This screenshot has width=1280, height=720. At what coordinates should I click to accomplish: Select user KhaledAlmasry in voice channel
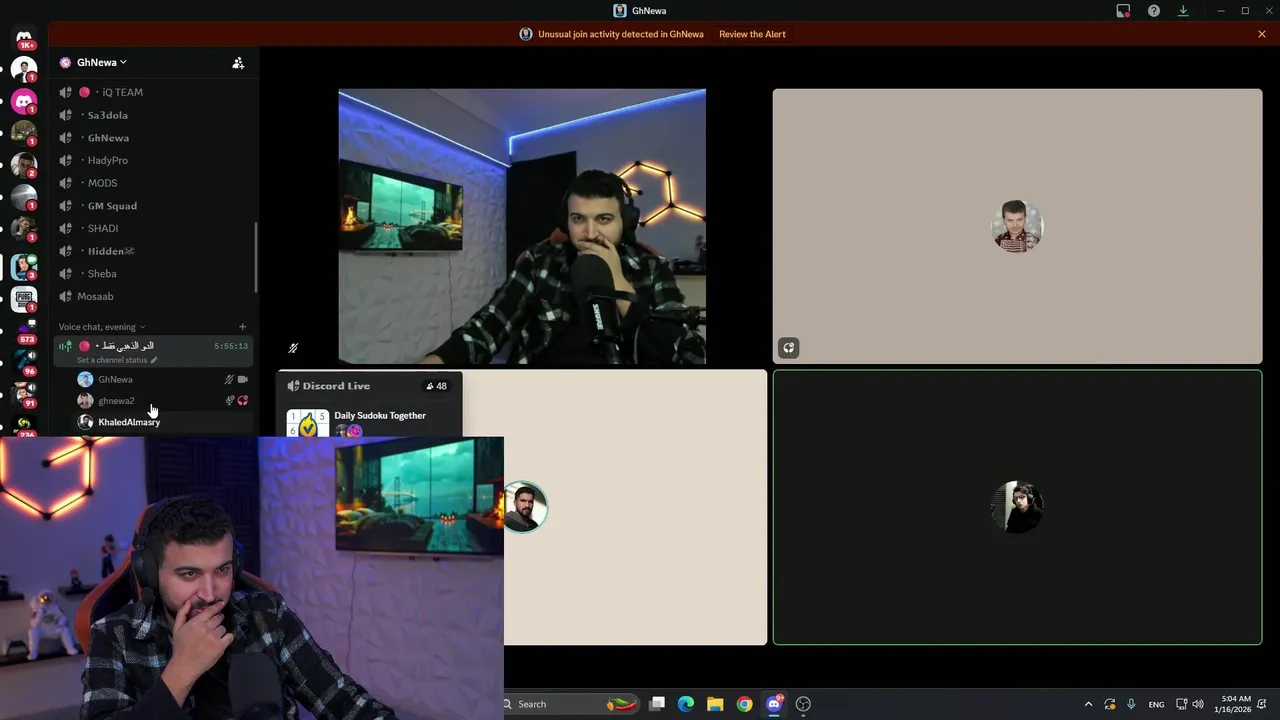128,422
